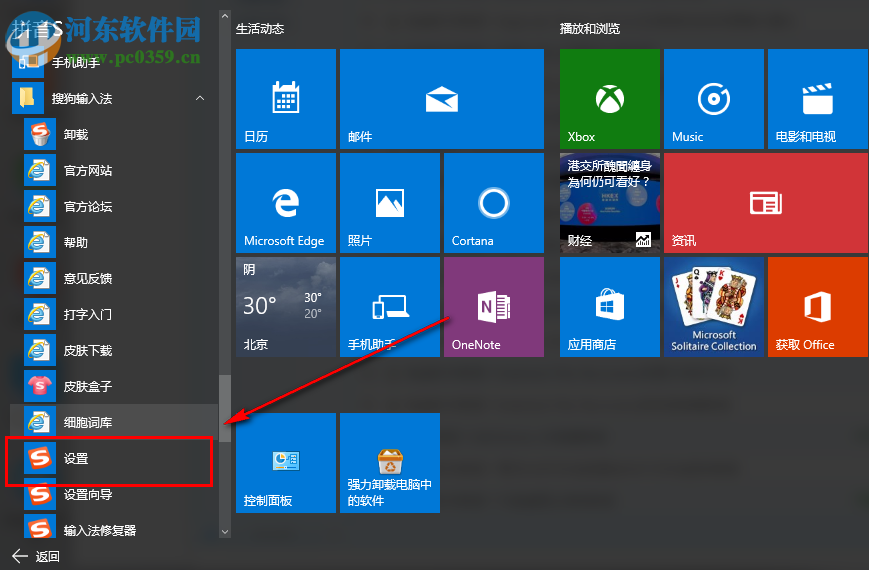This screenshot has width=869, height=570.
Task: Open 意见反馈 entry
Action: (114, 278)
